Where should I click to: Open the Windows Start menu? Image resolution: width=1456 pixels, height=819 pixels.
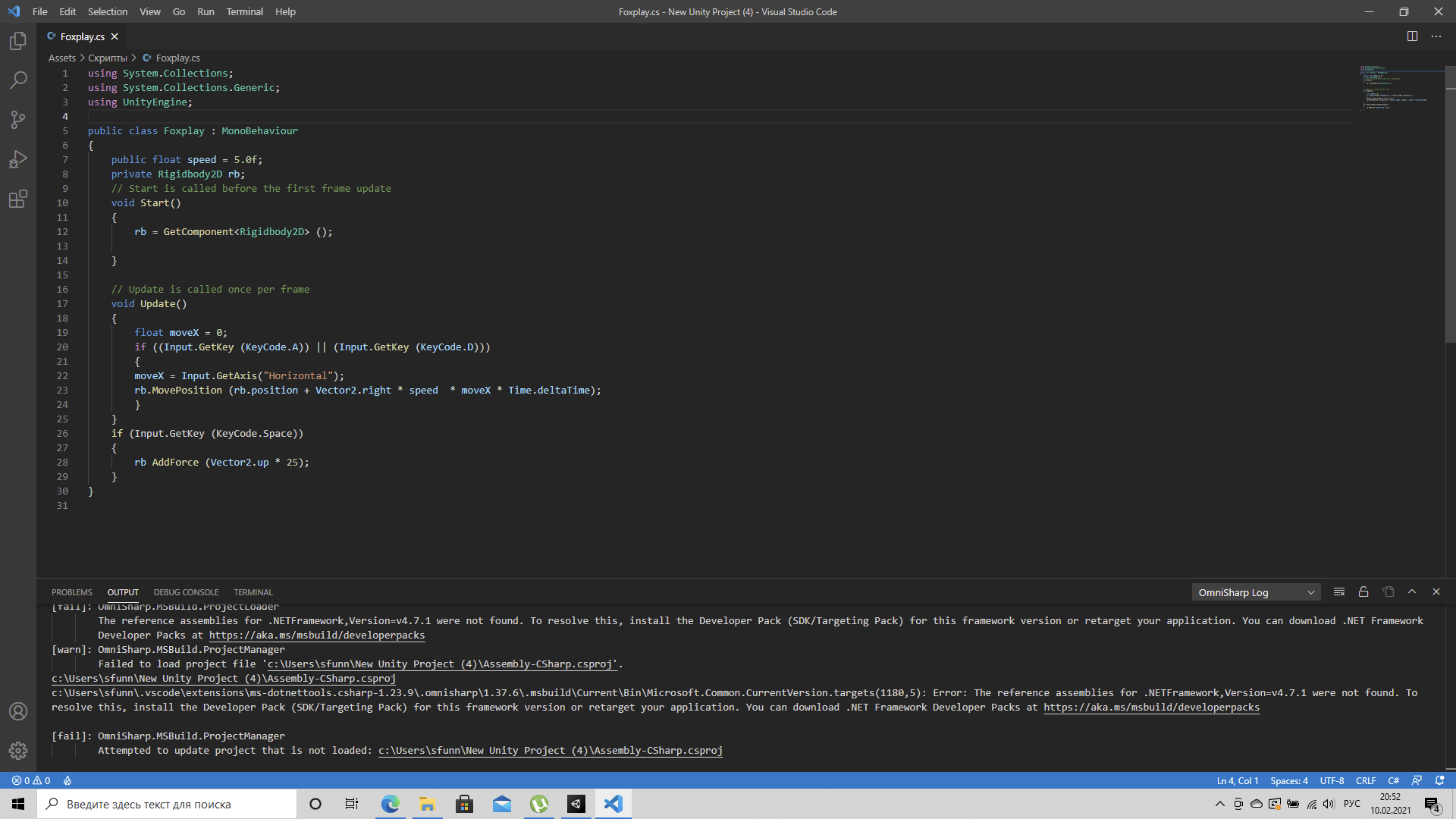point(18,804)
